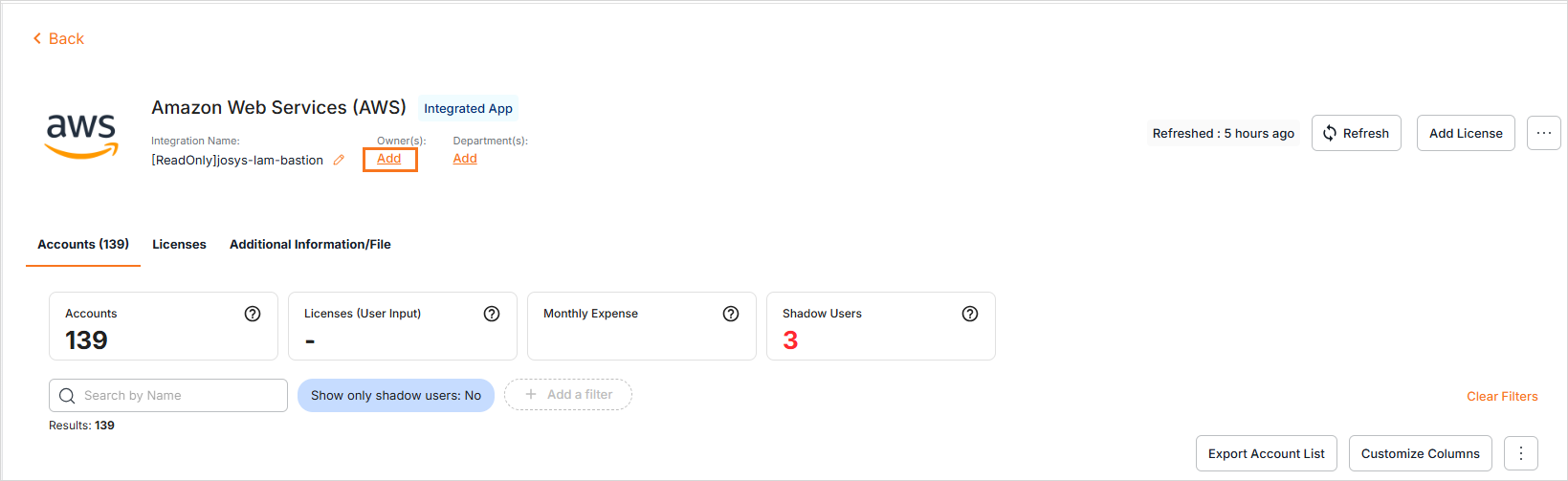Screen dimensions: 1568x481
Task: Show help for the Accounts card
Action: point(253,314)
